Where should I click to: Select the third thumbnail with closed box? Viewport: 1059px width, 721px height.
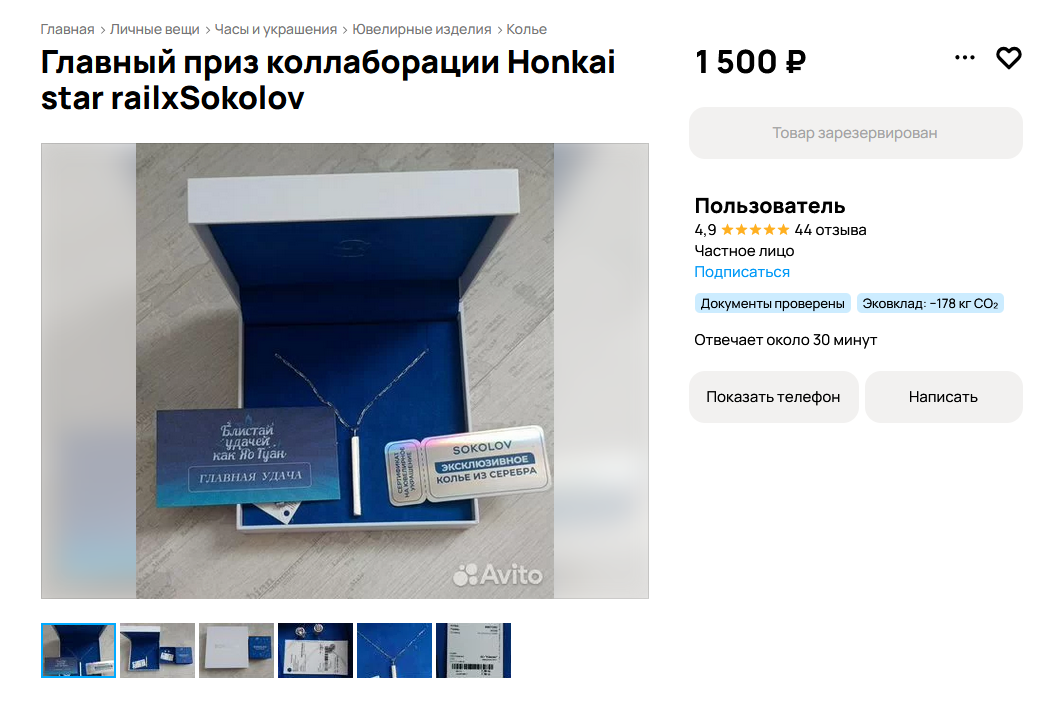[236, 650]
